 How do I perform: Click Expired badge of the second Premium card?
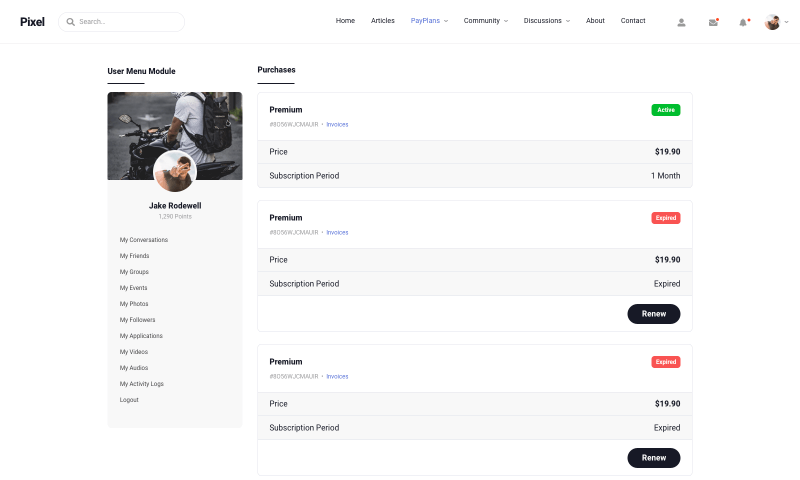coord(666,218)
